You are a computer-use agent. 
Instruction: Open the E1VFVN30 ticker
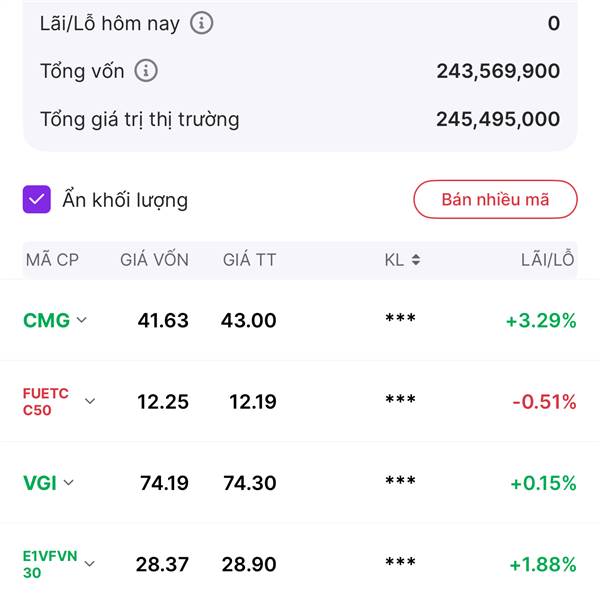(x=50, y=564)
